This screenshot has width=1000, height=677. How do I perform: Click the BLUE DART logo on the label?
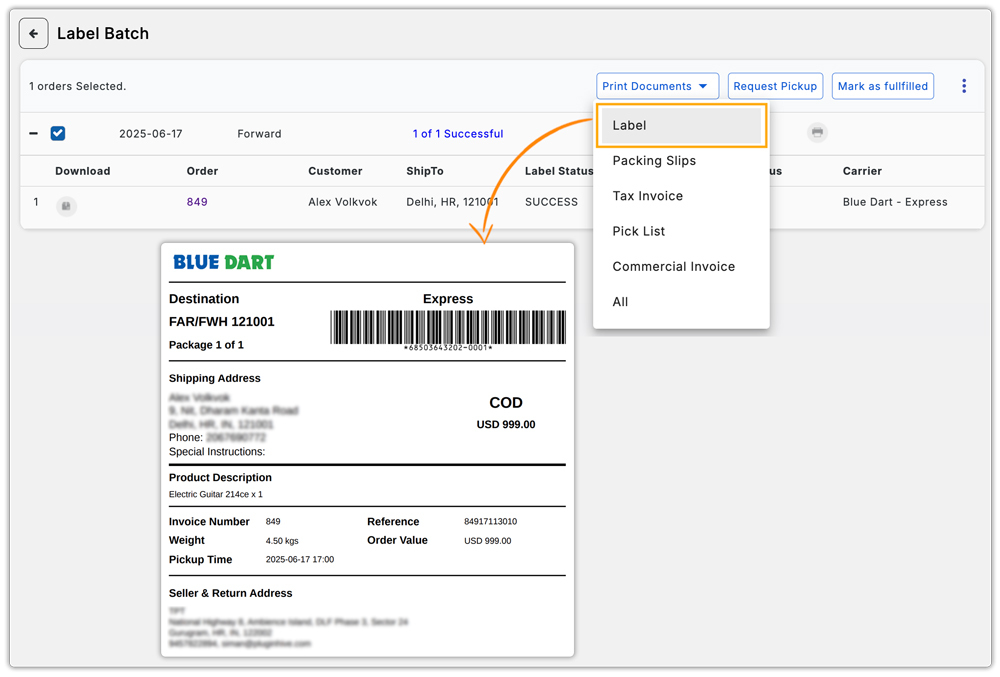223,262
